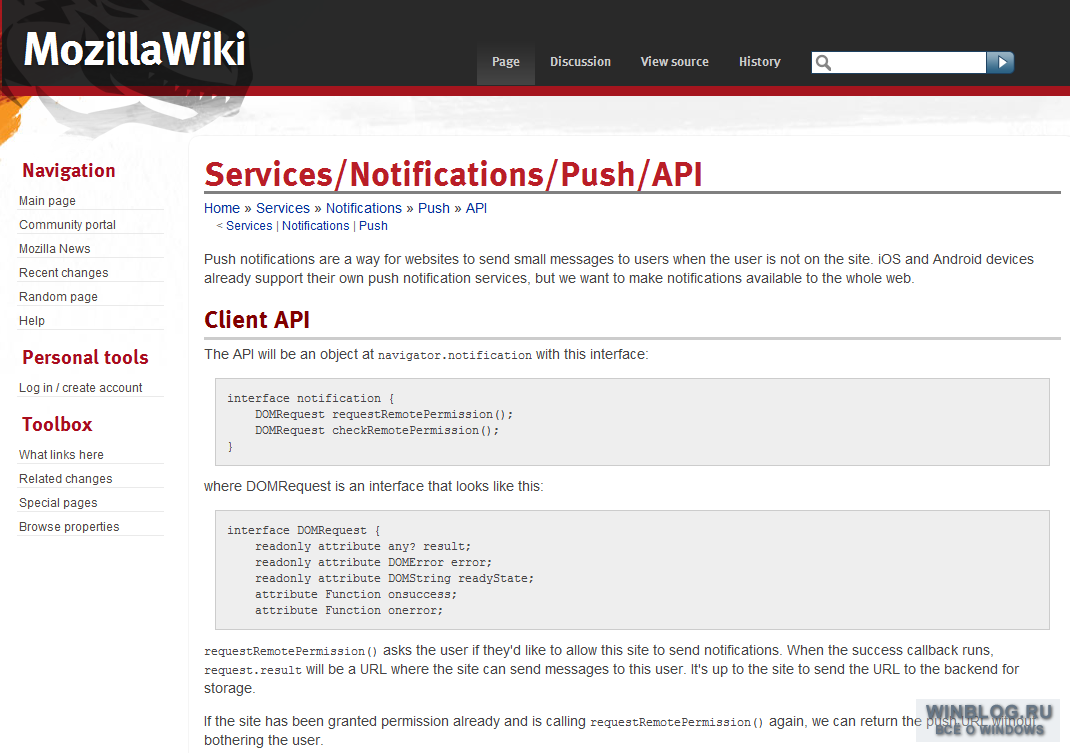
Task: Open the Help link in sidebar
Action: [32, 320]
